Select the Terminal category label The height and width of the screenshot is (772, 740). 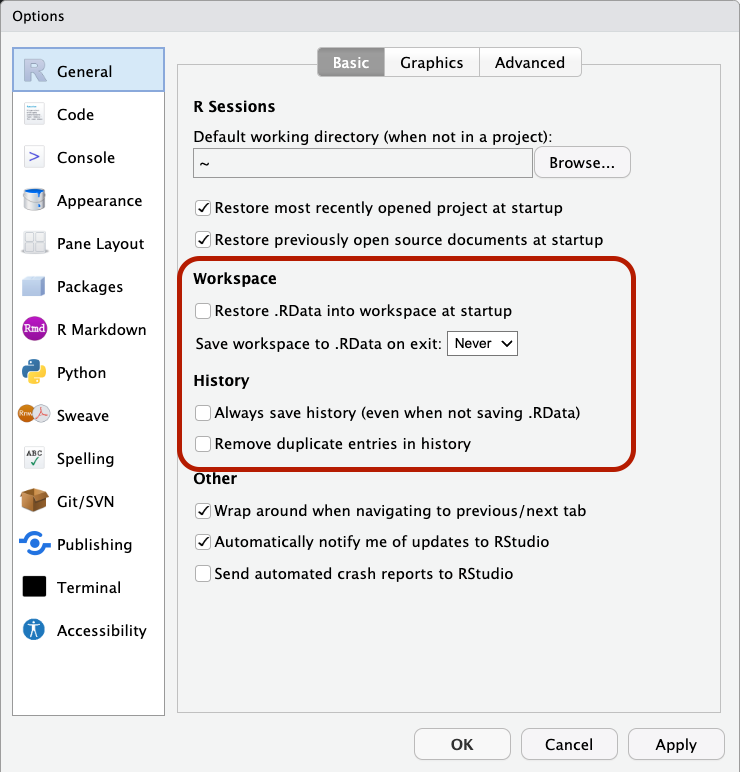click(x=89, y=587)
